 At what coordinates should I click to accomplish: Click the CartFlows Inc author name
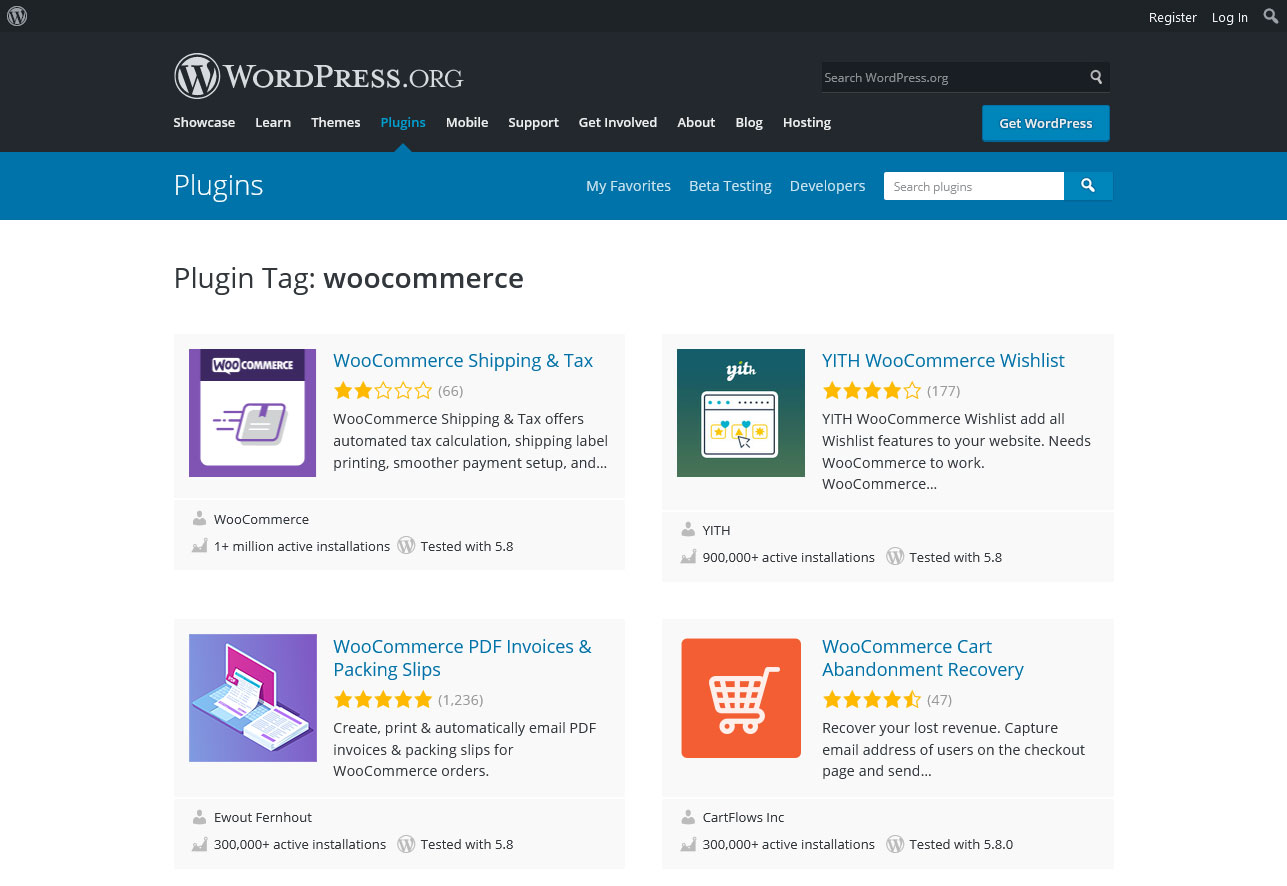pyautogui.click(x=743, y=817)
